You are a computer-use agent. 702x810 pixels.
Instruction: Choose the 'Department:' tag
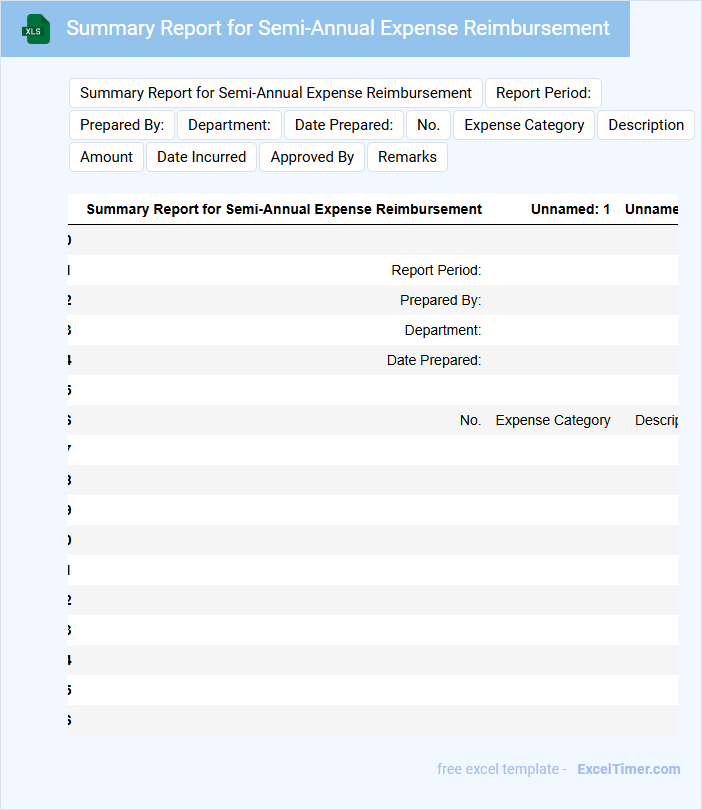click(x=229, y=125)
